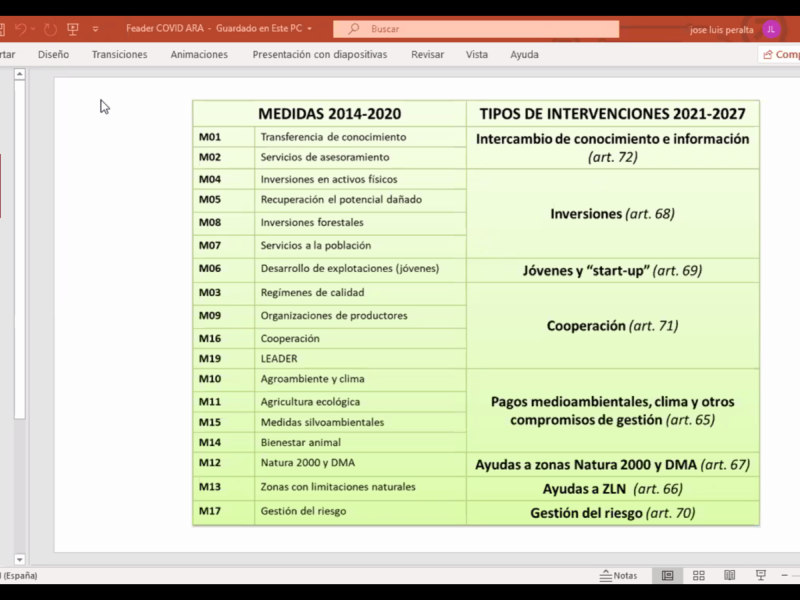
Task: Start Slide Show from status bar icon
Action: coord(761,576)
